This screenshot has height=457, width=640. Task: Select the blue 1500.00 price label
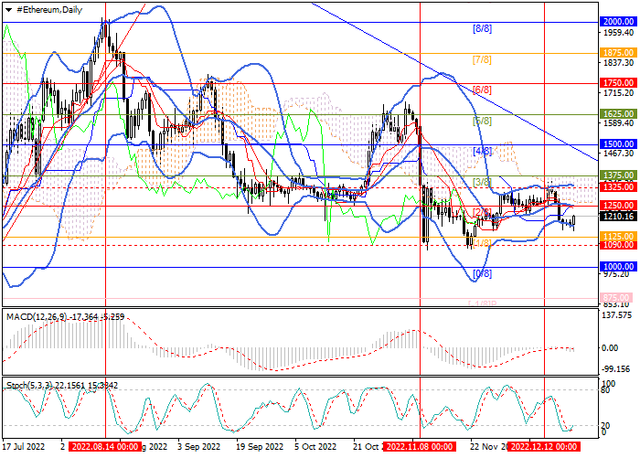pos(616,144)
